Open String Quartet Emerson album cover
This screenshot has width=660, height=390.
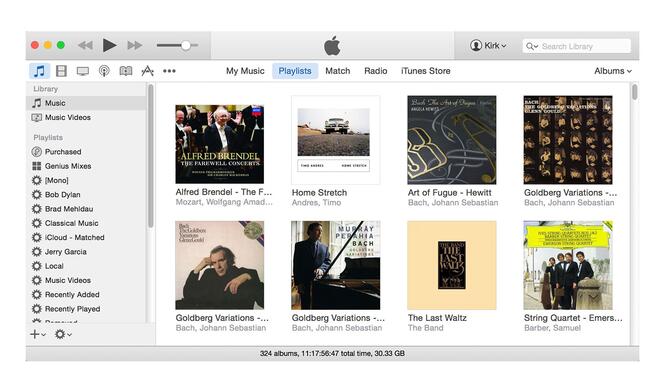[568, 265]
